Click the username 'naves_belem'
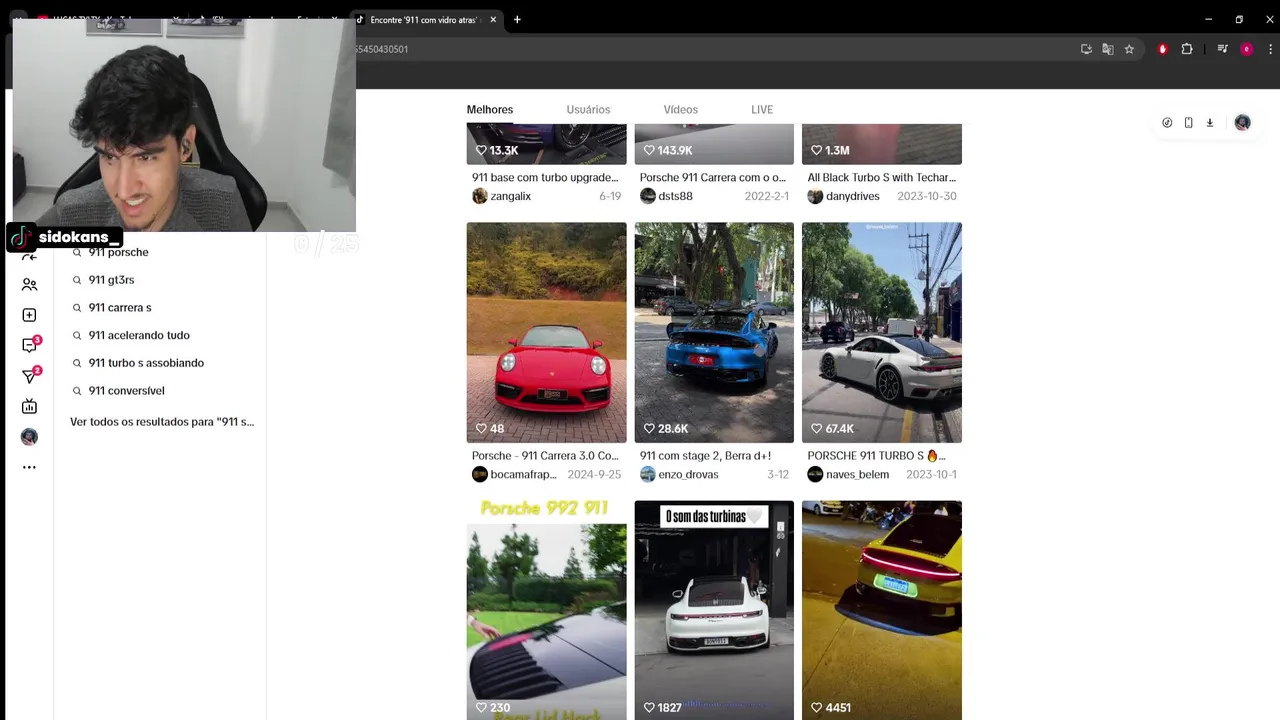Screen dimensions: 1280x720 point(857,474)
